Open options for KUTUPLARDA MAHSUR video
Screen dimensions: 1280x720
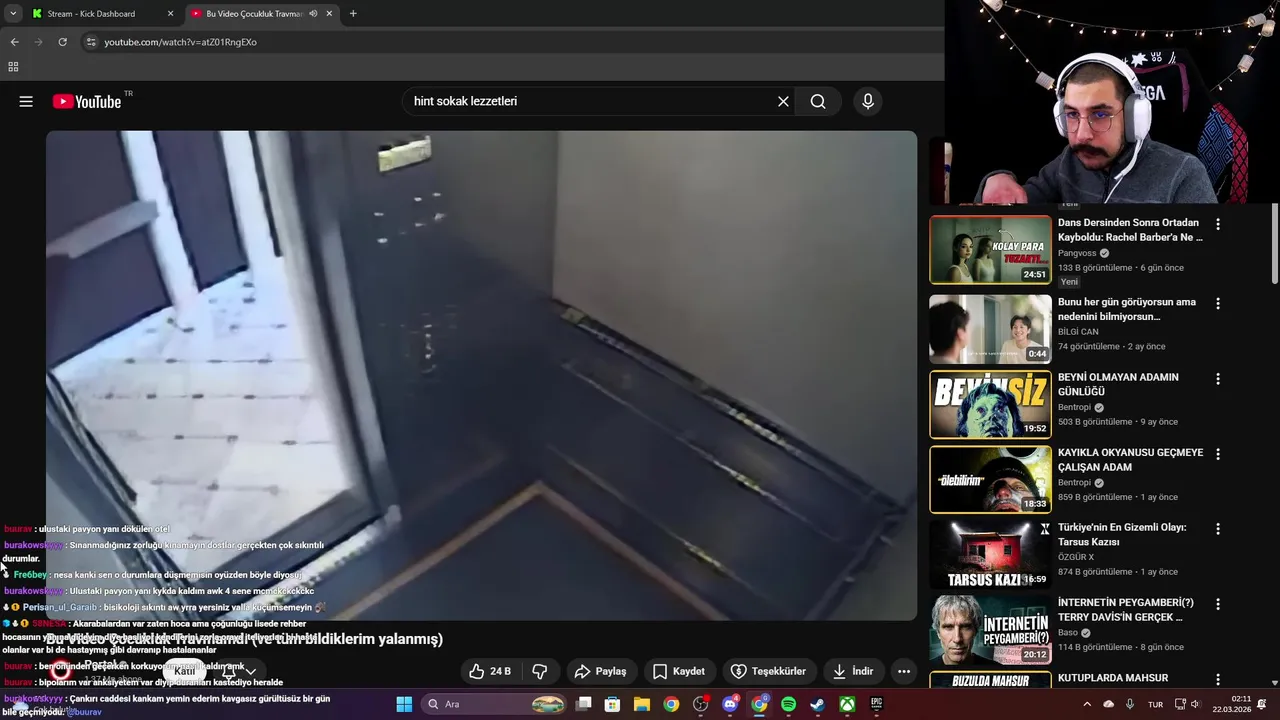[x=1217, y=679]
